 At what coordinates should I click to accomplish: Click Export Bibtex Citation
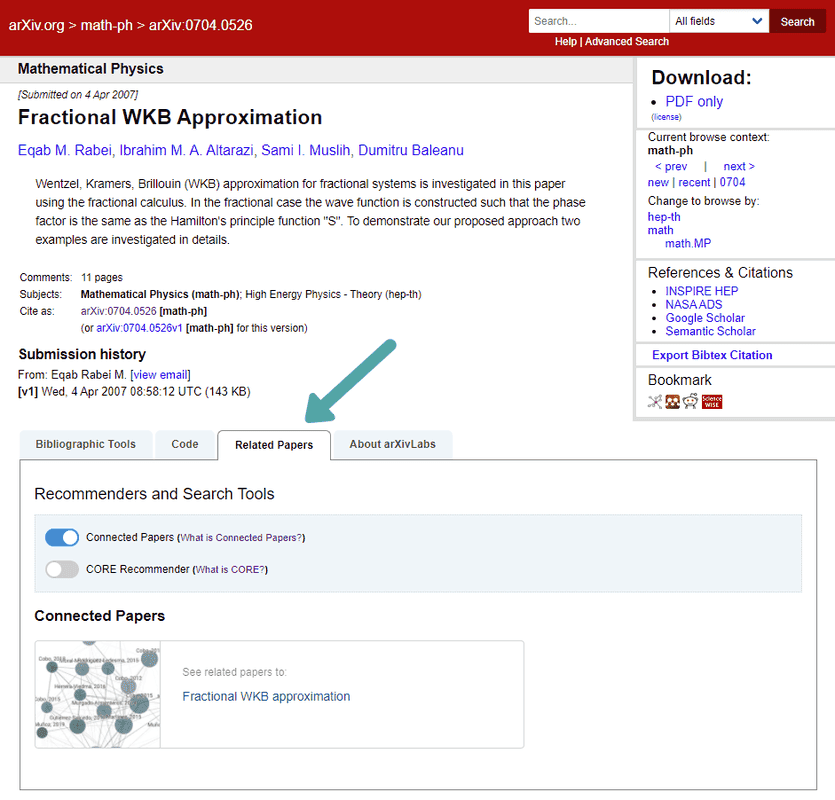pos(712,355)
